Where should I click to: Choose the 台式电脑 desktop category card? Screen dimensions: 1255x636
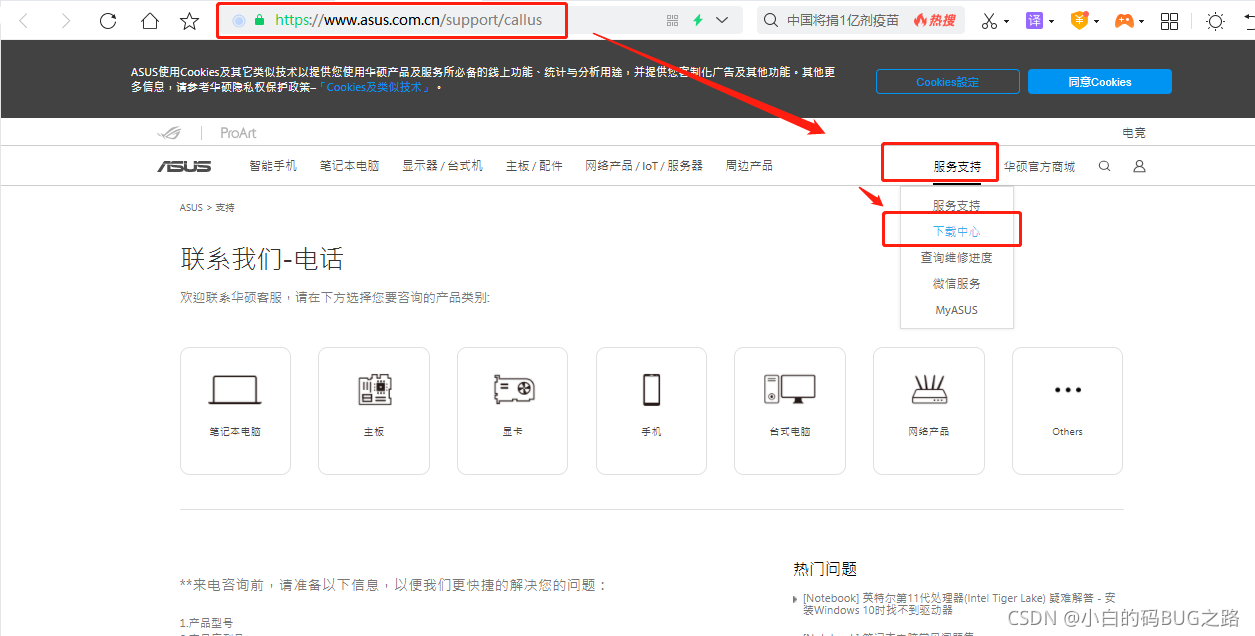(790, 411)
